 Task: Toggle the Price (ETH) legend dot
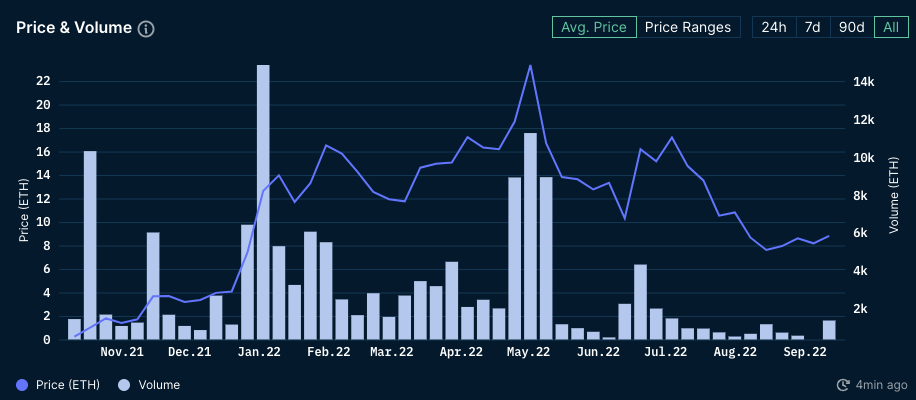click(x=23, y=385)
